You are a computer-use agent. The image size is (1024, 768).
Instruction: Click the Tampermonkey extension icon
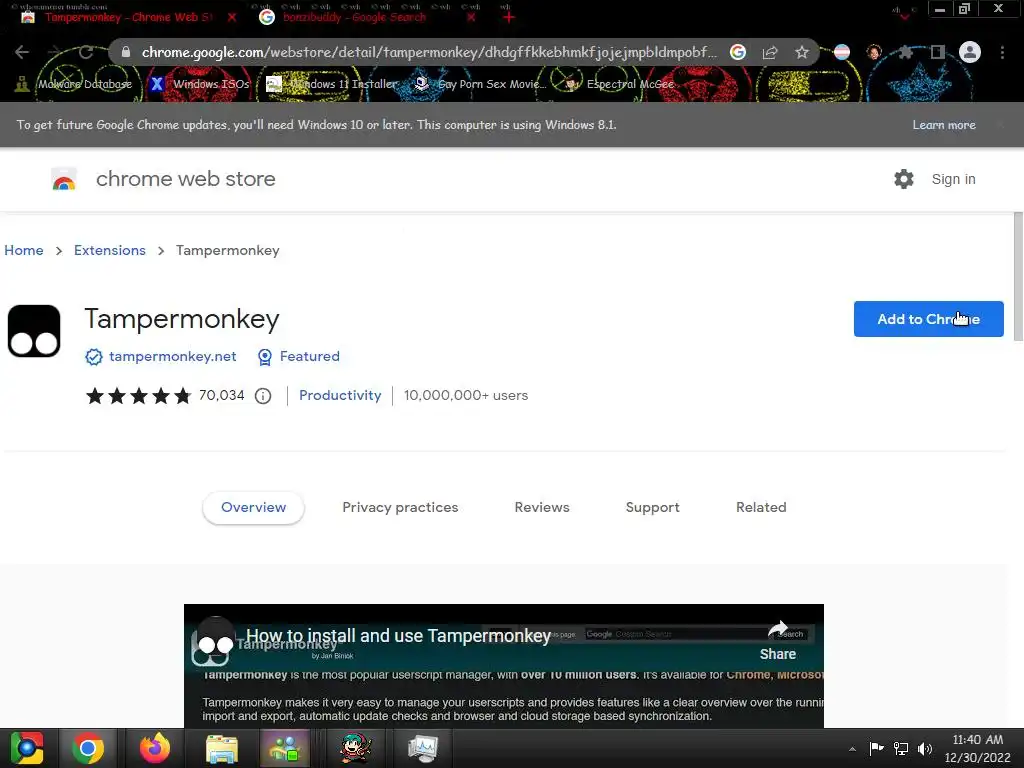(x=34, y=331)
